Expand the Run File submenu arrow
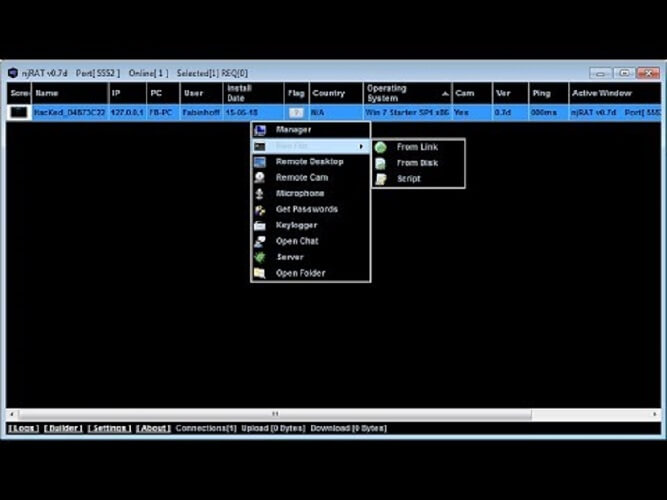Image resolution: width=667 pixels, height=500 pixels. [x=361, y=146]
